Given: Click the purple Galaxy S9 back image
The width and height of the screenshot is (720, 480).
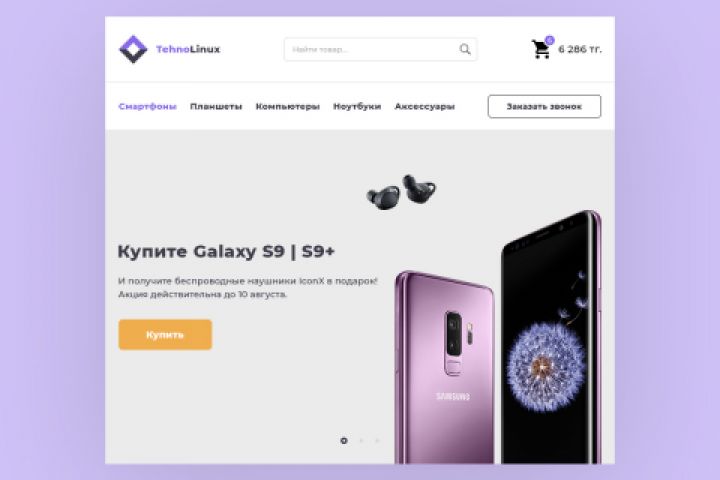Looking at the screenshot, I should [x=444, y=367].
